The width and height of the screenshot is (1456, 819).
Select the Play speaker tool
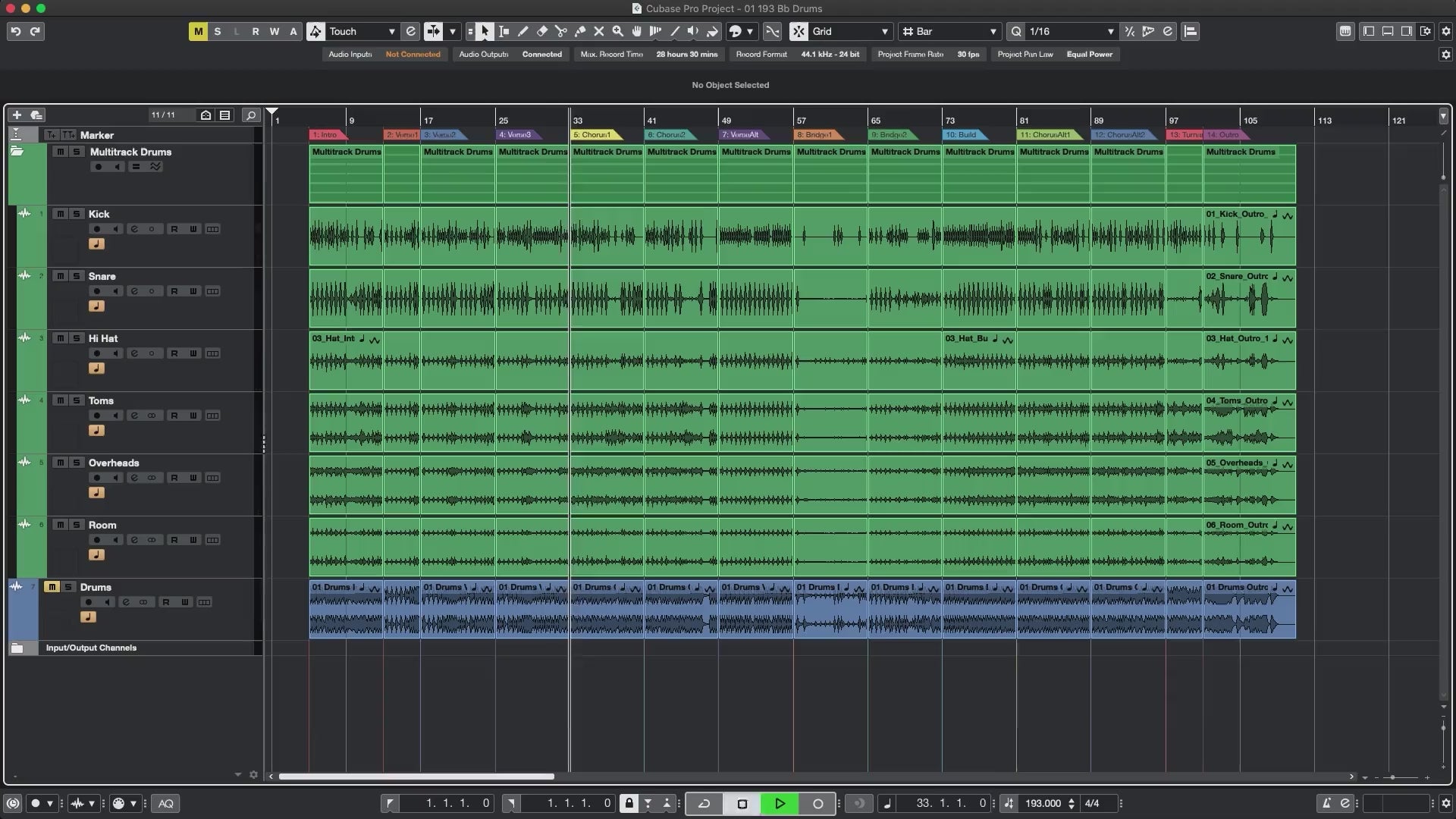pyautogui.click(x=693, y=31)
